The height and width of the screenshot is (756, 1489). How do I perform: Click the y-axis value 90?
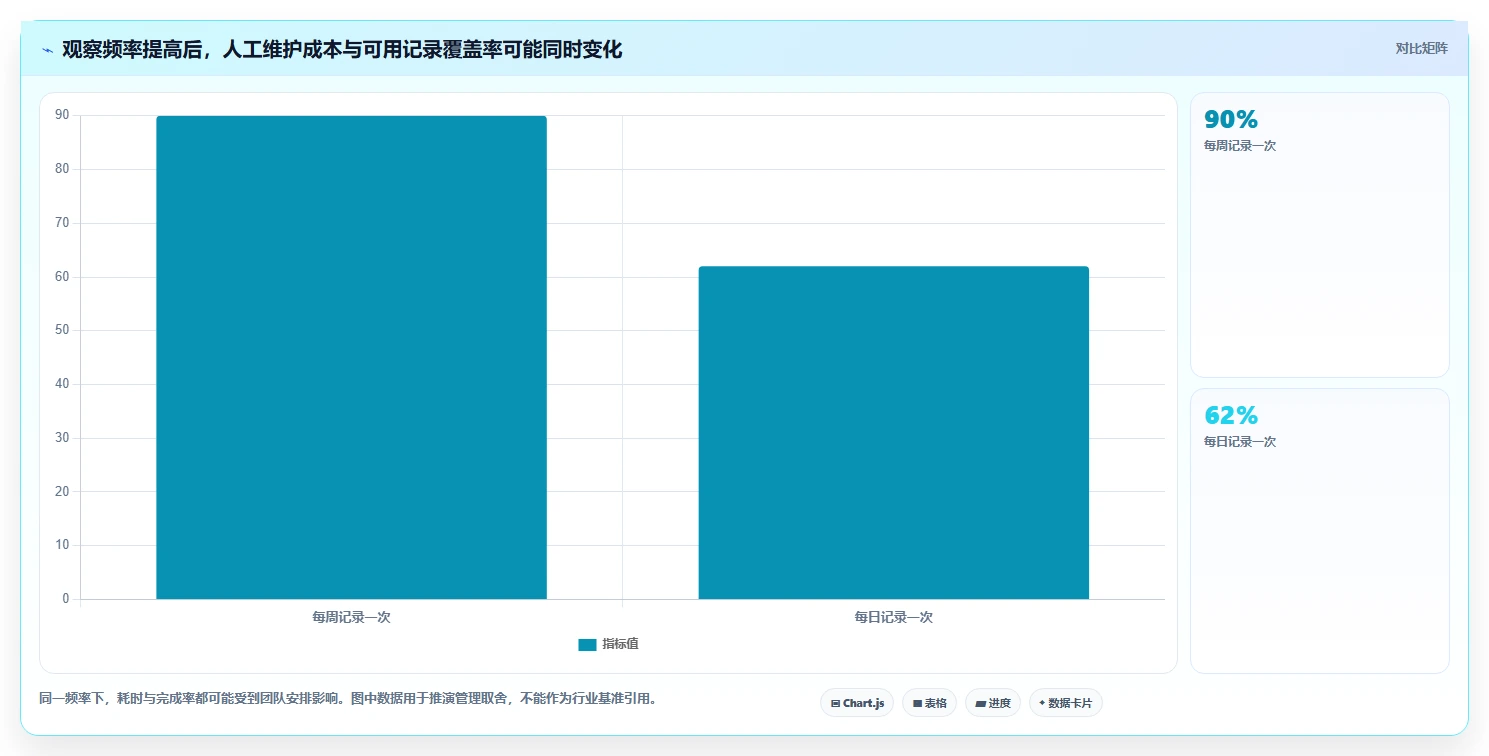[62, 115]
